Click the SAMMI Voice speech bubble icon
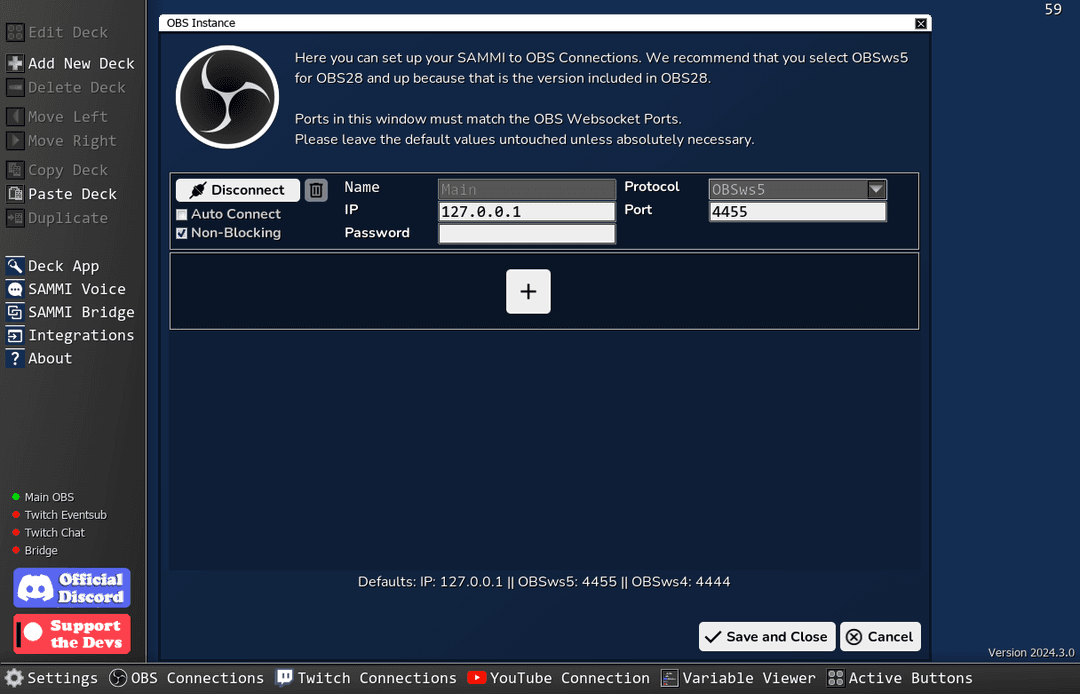Image resolution: width=1080 pixels, height=694 pixels. (15, 289)
